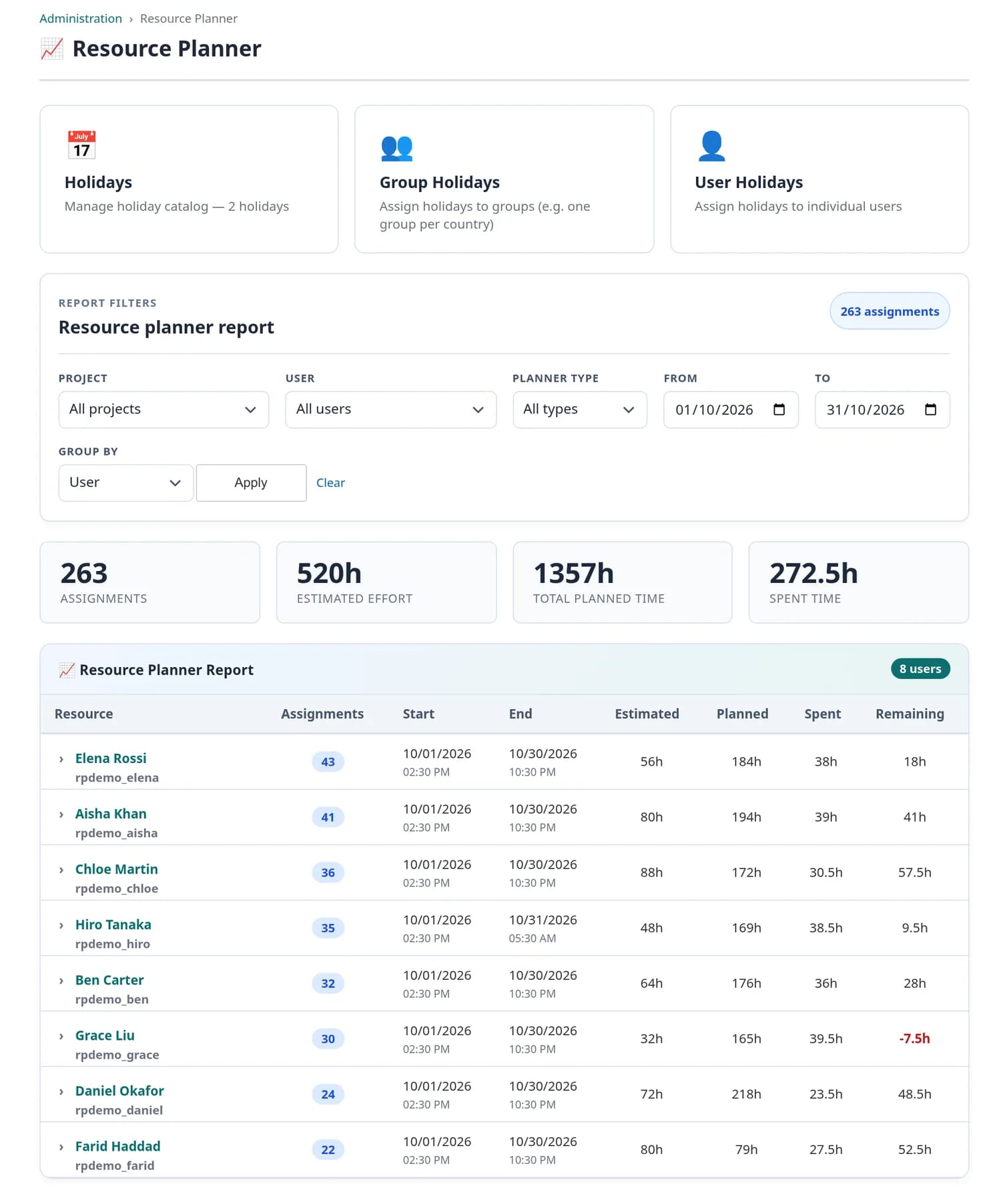
Task: Click the 520h Estimated Effort stat card
Action: (386, 582)
